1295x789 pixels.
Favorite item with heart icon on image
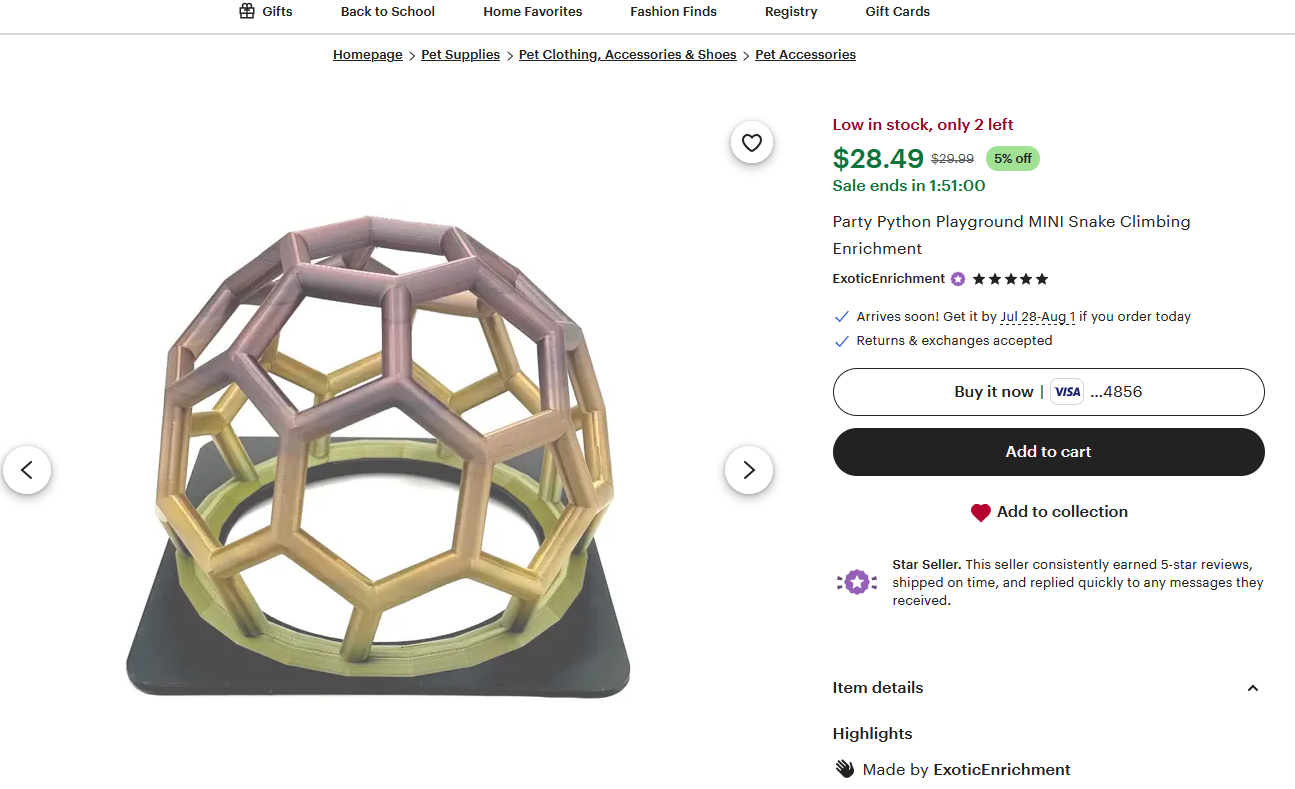(x=752, y=143)
